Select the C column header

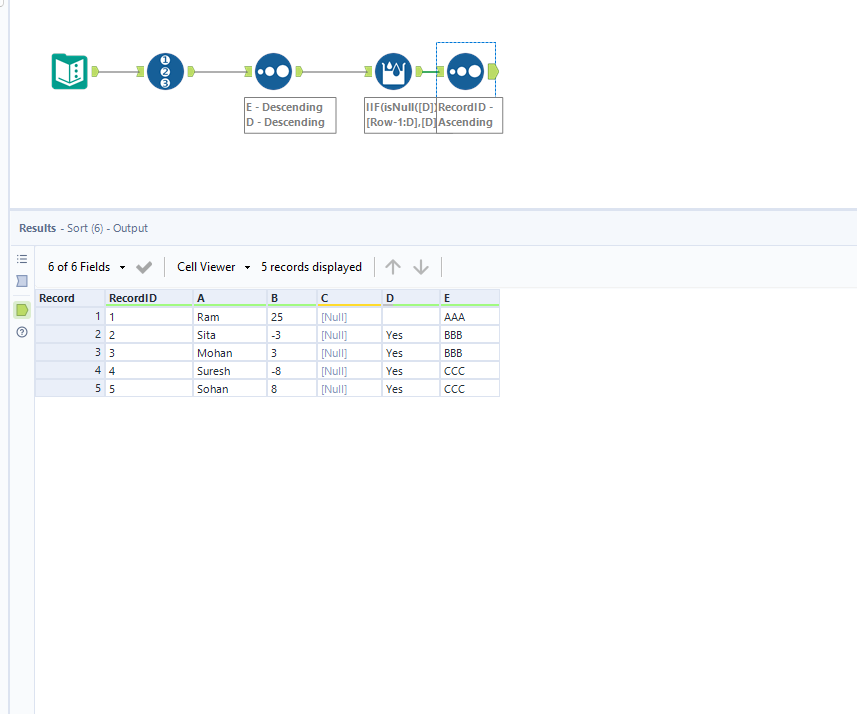[x=349, y=298]
